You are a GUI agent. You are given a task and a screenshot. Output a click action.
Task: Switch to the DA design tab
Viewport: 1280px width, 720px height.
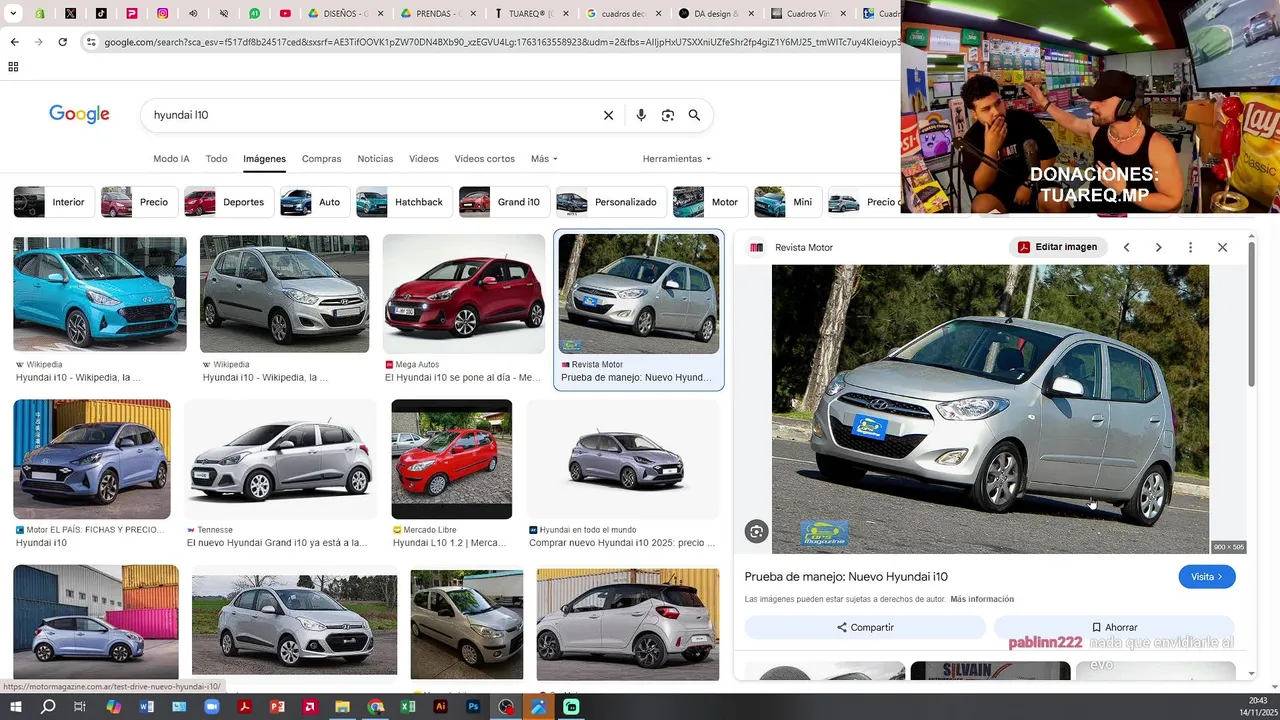click(x=716, y=14)
